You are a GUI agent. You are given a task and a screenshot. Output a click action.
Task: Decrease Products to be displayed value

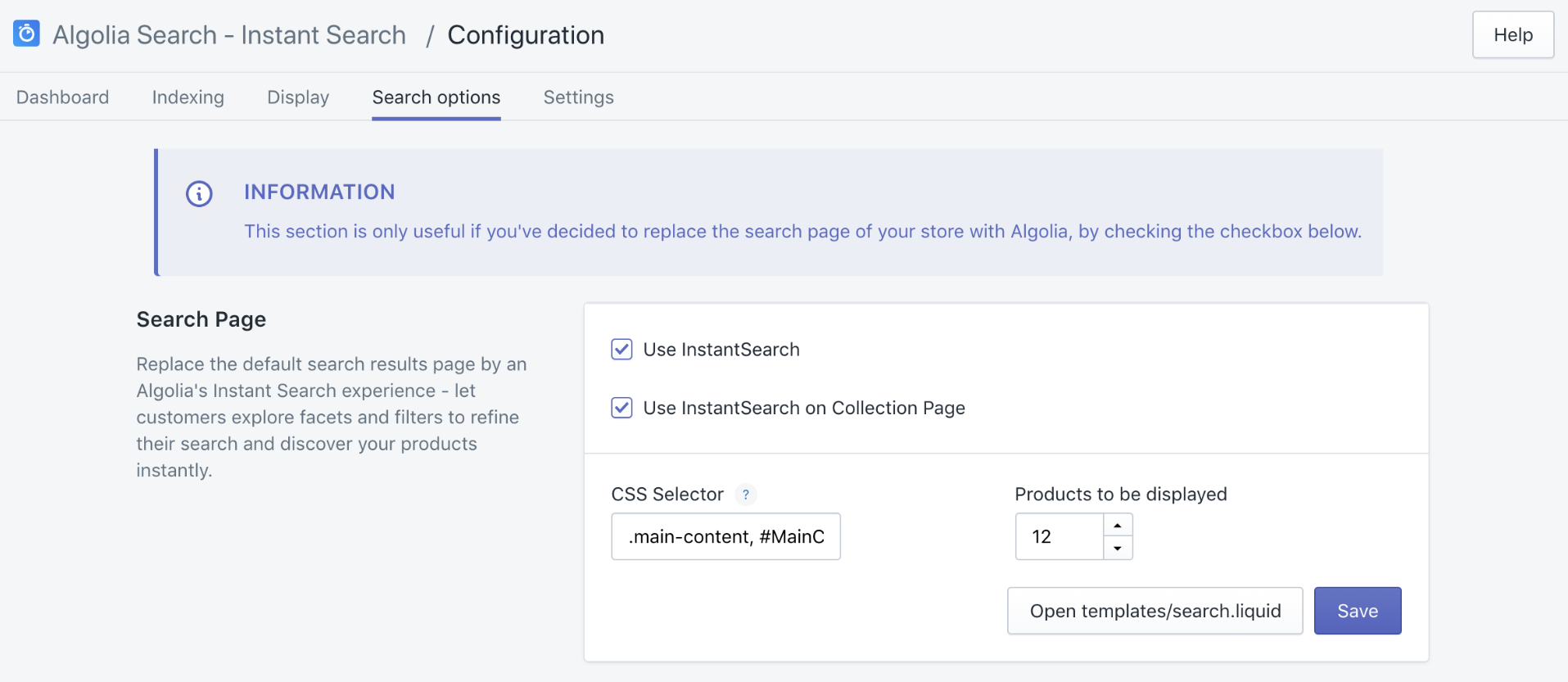[1118, 548]
